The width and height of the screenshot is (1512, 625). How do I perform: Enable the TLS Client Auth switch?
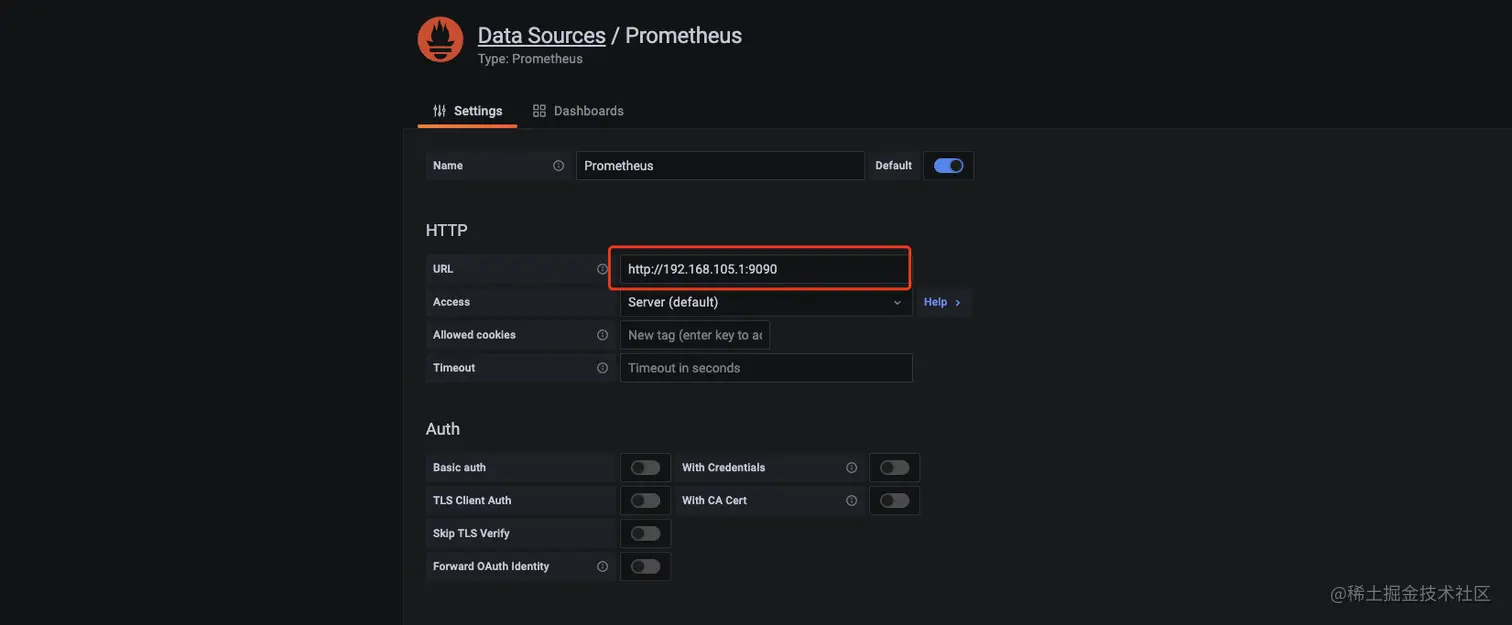point(645,501)
